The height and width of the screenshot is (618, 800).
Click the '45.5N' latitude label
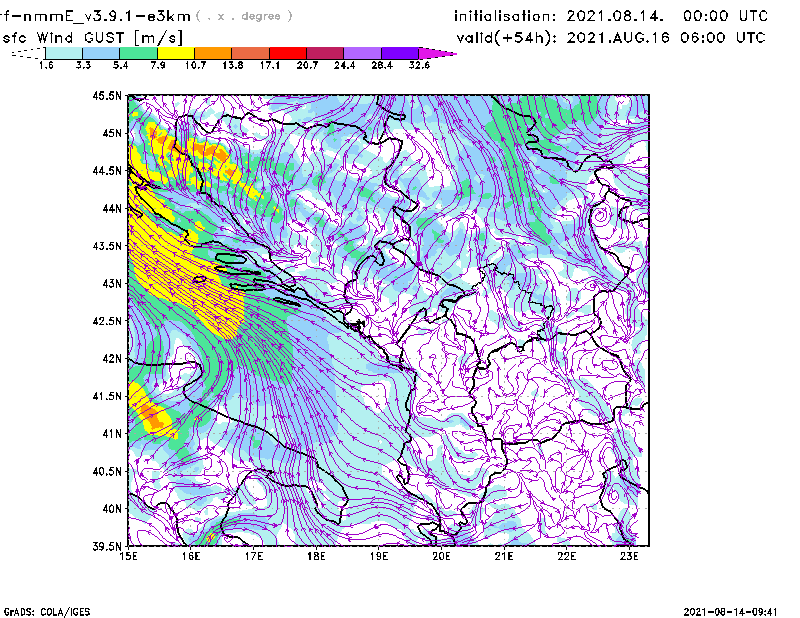[x=107, y=95]
